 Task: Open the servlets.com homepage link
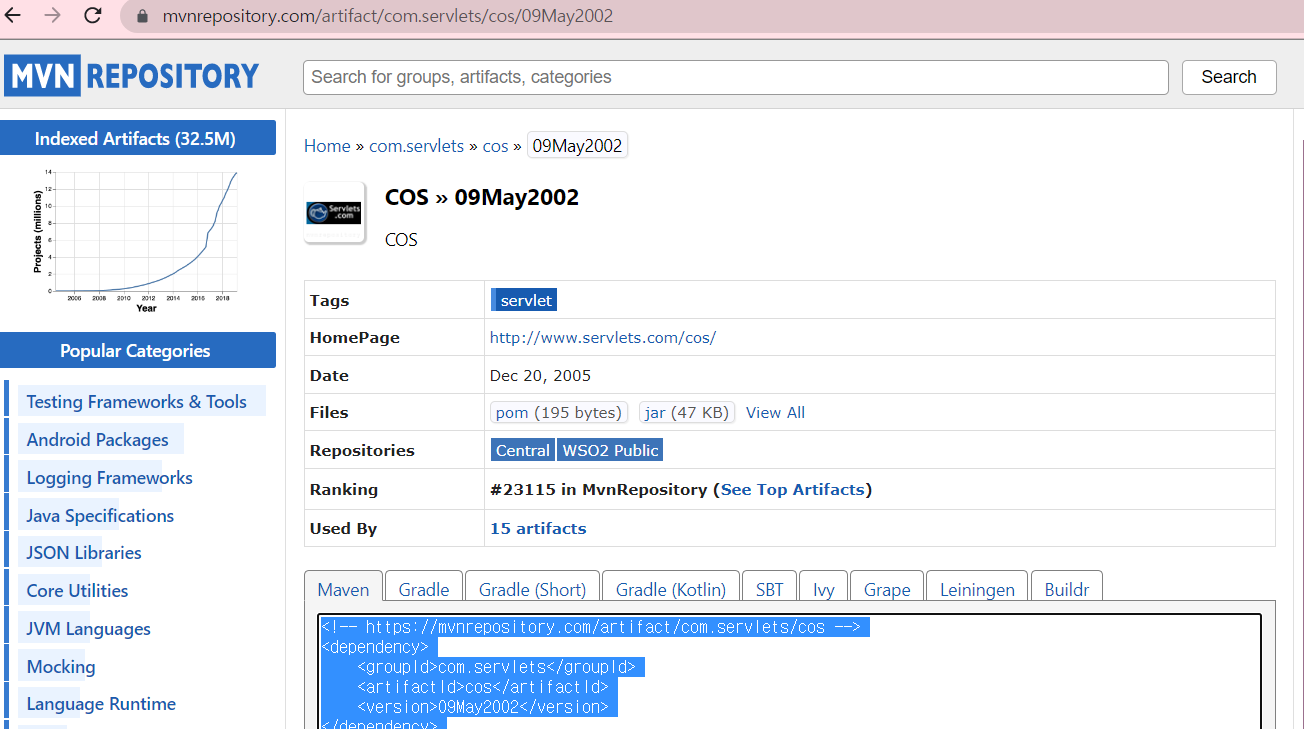[x=603, y=338]
